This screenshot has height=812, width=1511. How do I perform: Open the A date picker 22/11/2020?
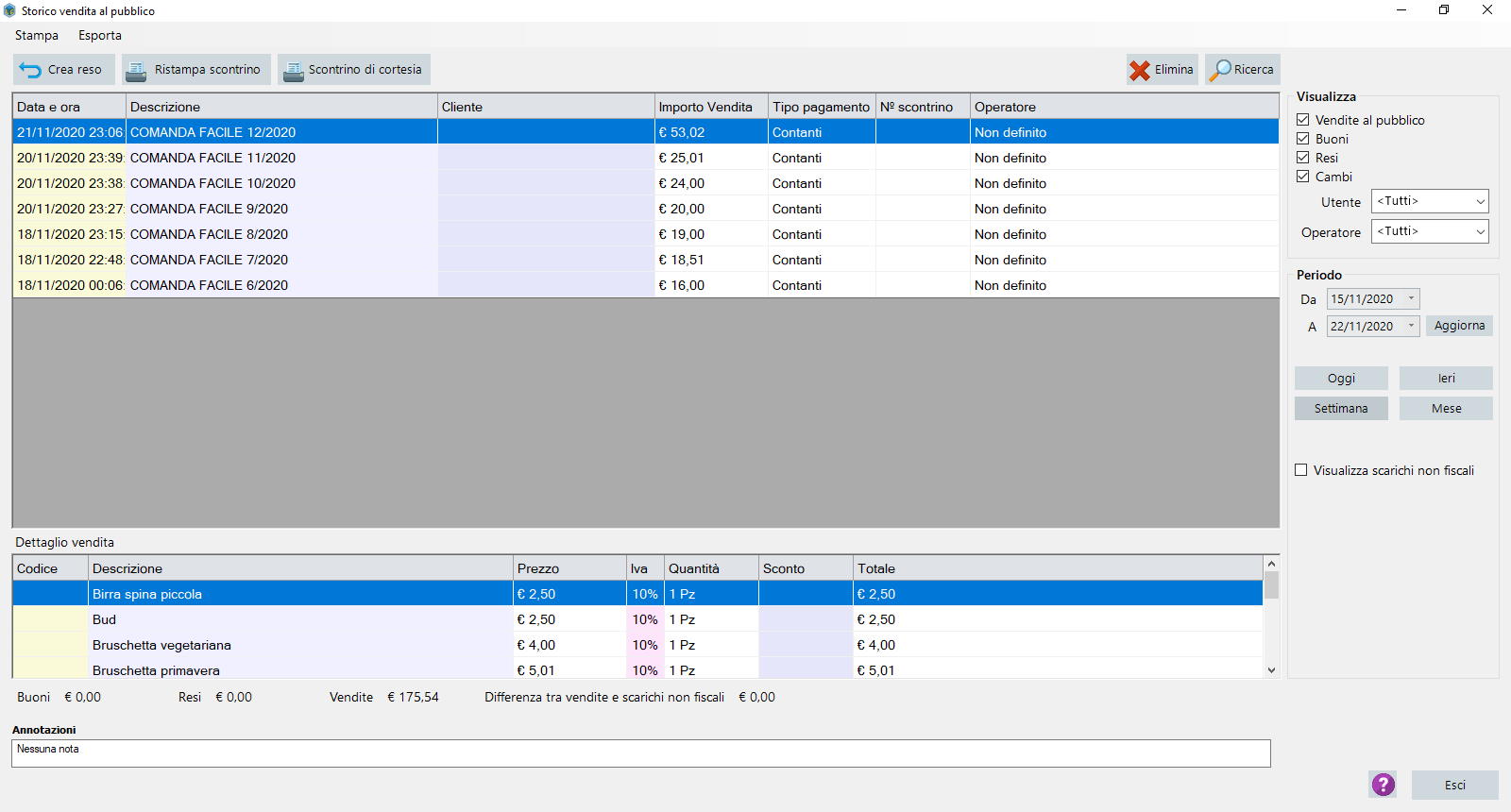pos(1373,327)
